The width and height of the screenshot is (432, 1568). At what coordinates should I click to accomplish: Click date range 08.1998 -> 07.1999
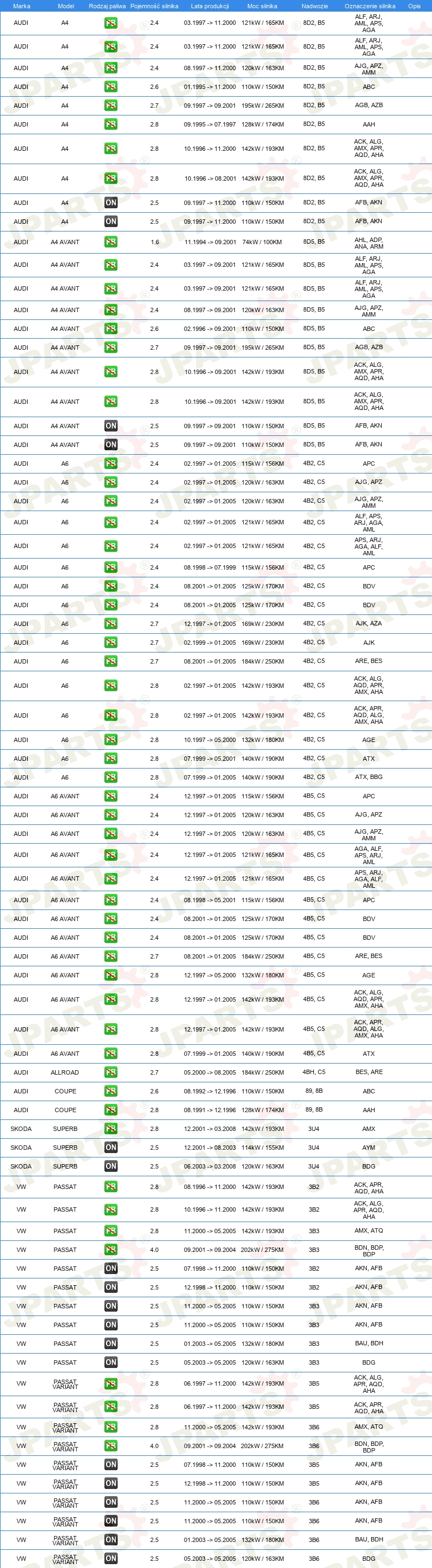click(210, 567)
